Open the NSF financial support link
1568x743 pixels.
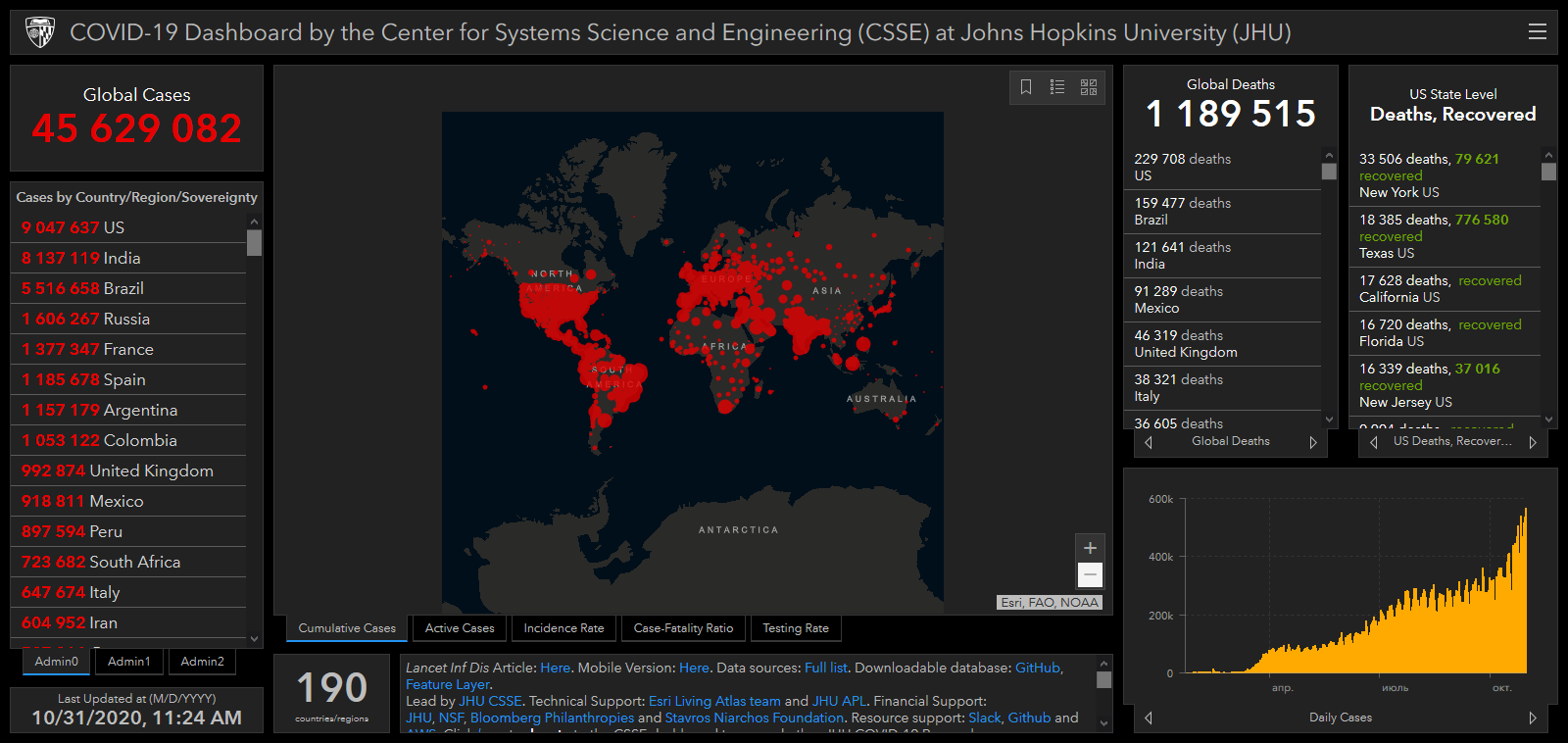[x=450, y=718]
